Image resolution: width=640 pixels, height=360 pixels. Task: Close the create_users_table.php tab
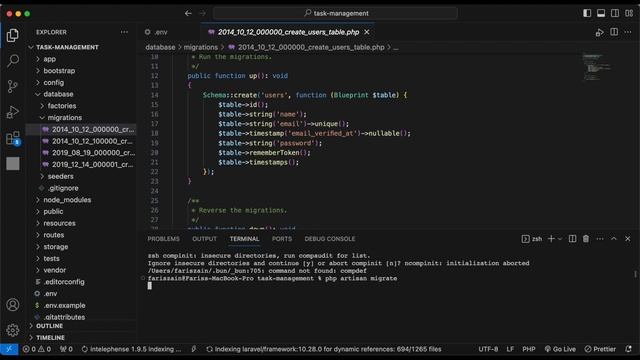point(367,32)
